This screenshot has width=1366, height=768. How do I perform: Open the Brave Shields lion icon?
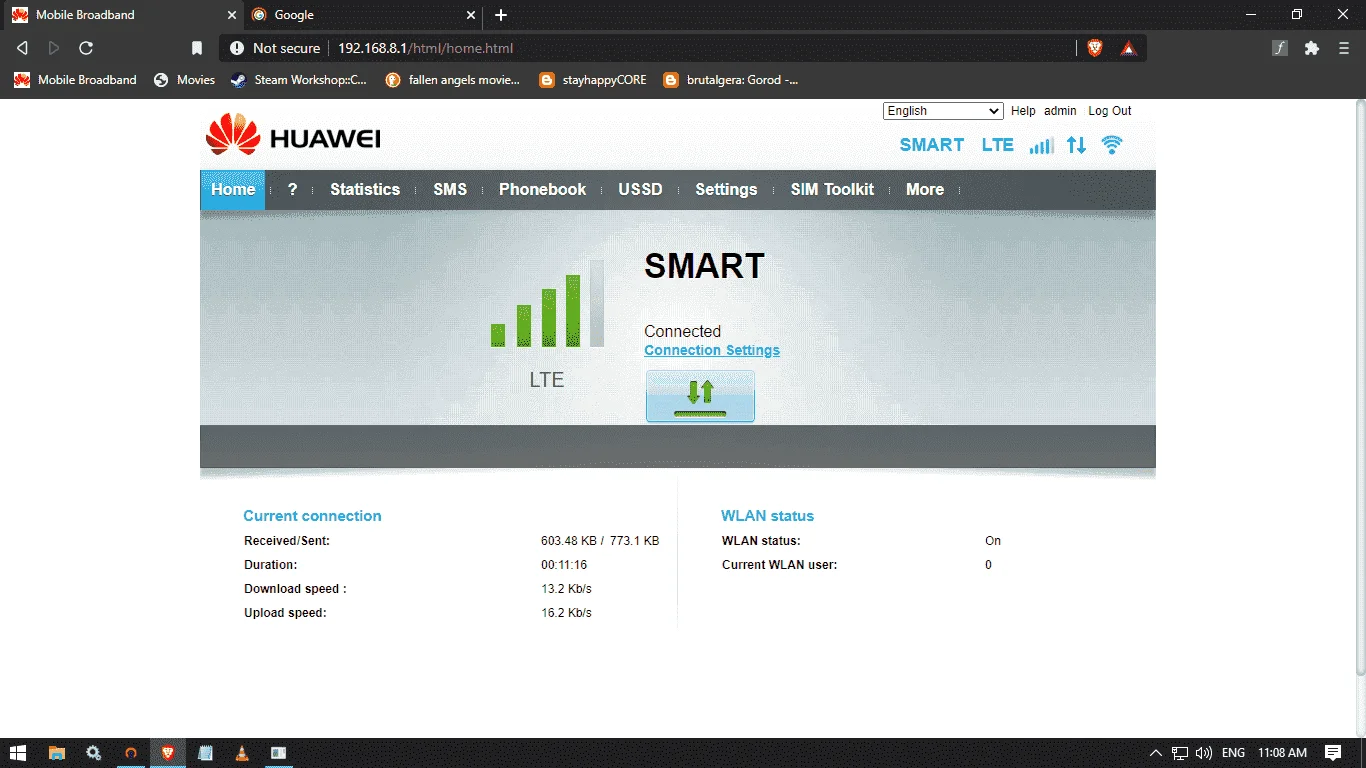click(1095, 48)
